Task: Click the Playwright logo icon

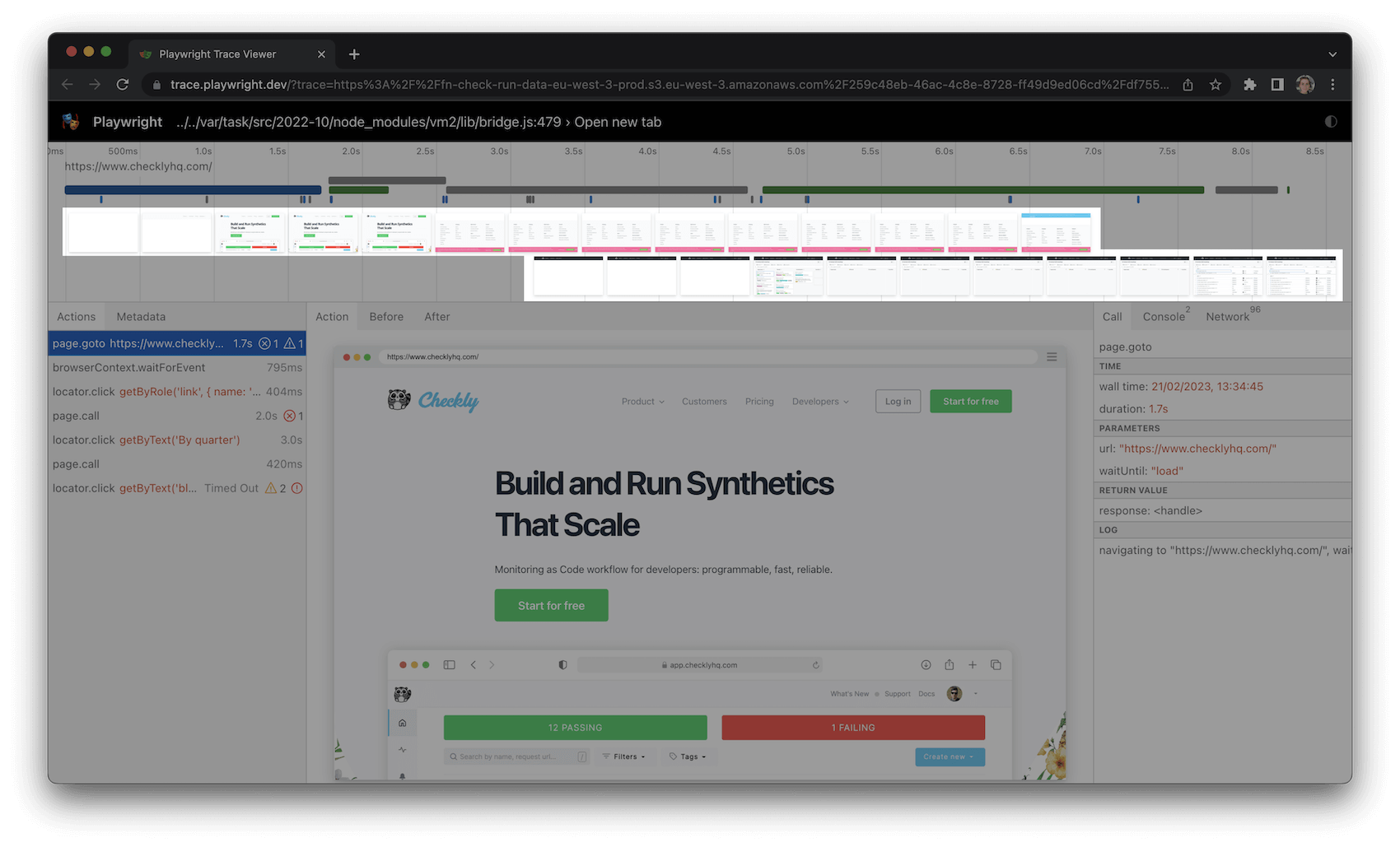Action: point(71,121)
